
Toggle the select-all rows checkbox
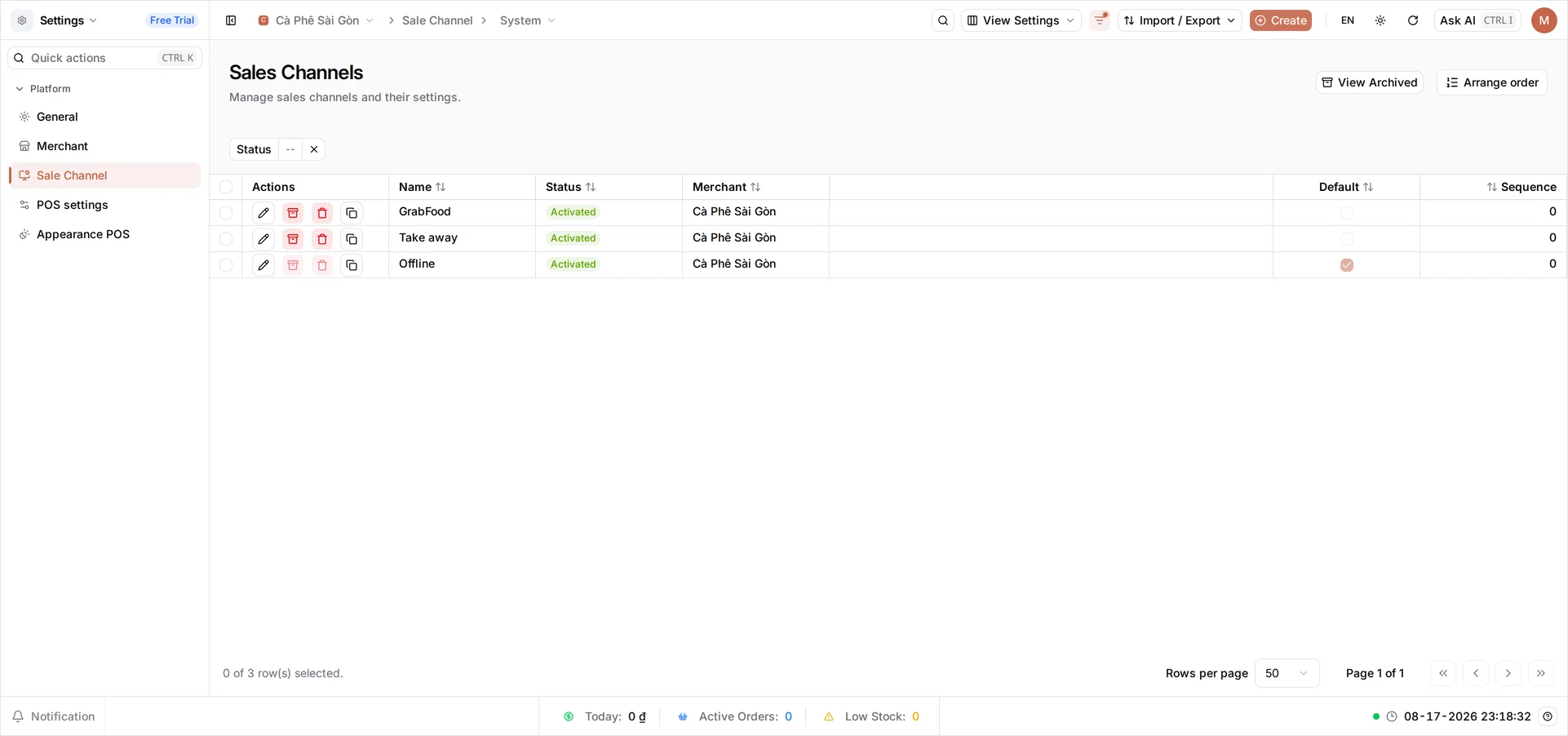click(x=226, y=187)
